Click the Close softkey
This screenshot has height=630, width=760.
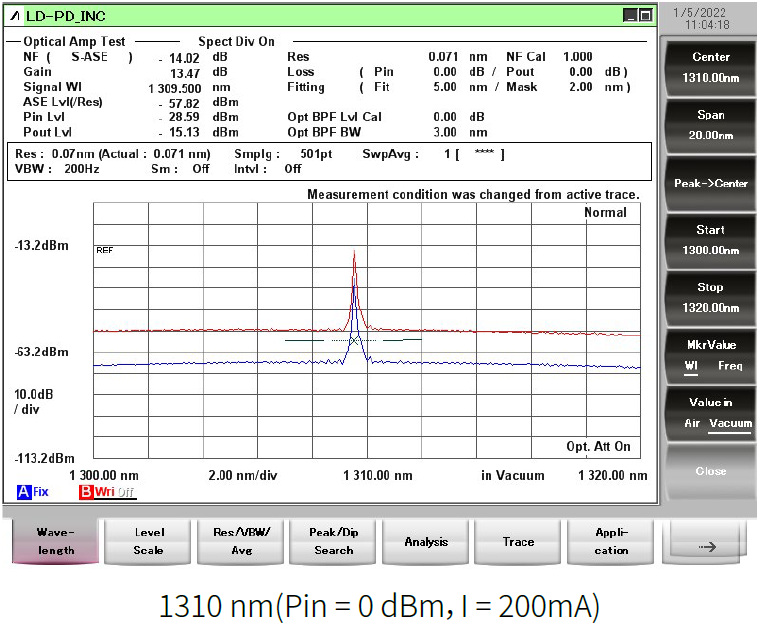click(710, 471)
